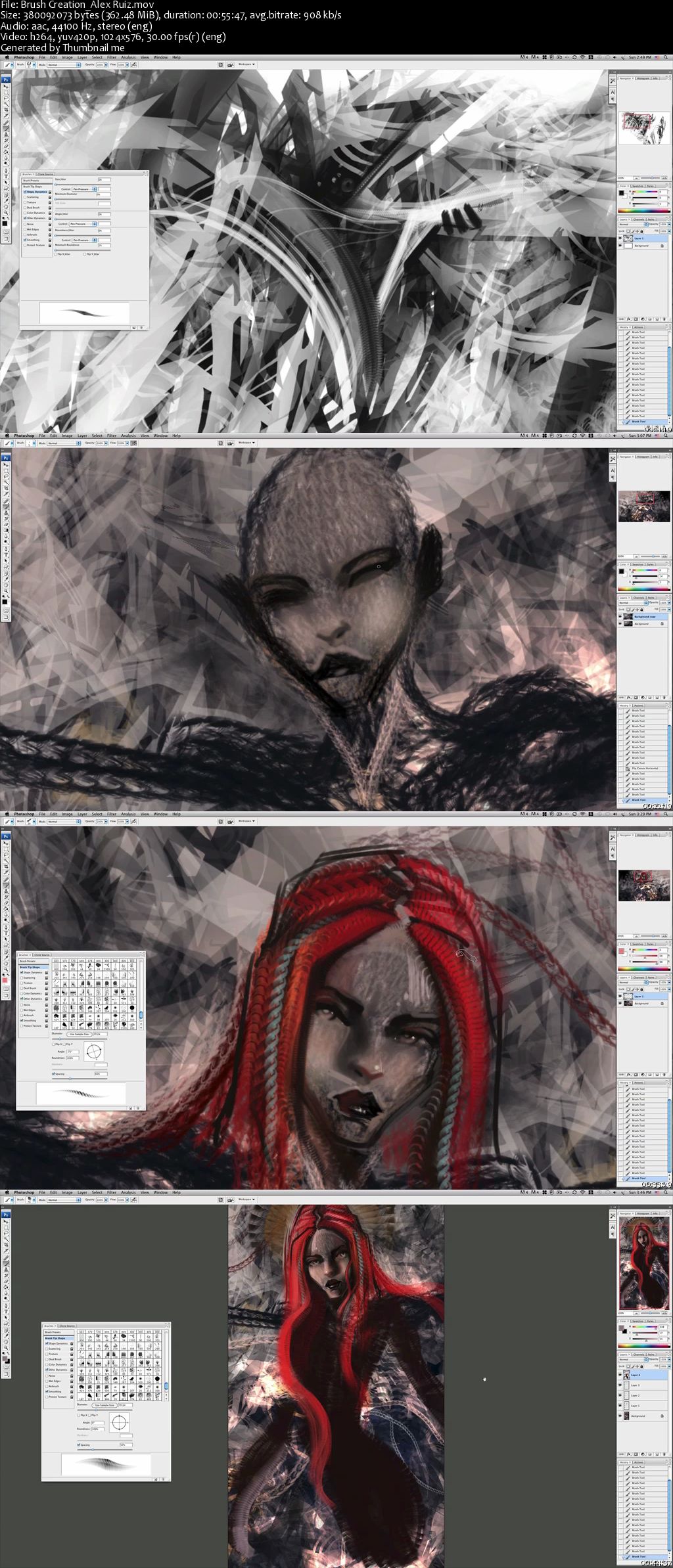Hide Layer 2 via its eye icon

point(620,1395)
